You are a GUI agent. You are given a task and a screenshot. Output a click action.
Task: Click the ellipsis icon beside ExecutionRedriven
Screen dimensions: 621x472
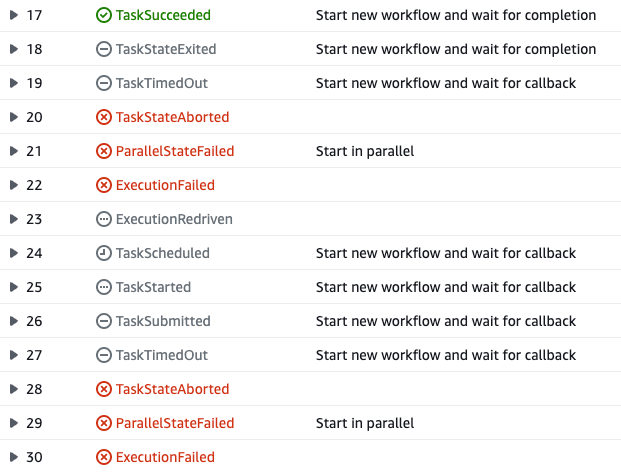104,219
